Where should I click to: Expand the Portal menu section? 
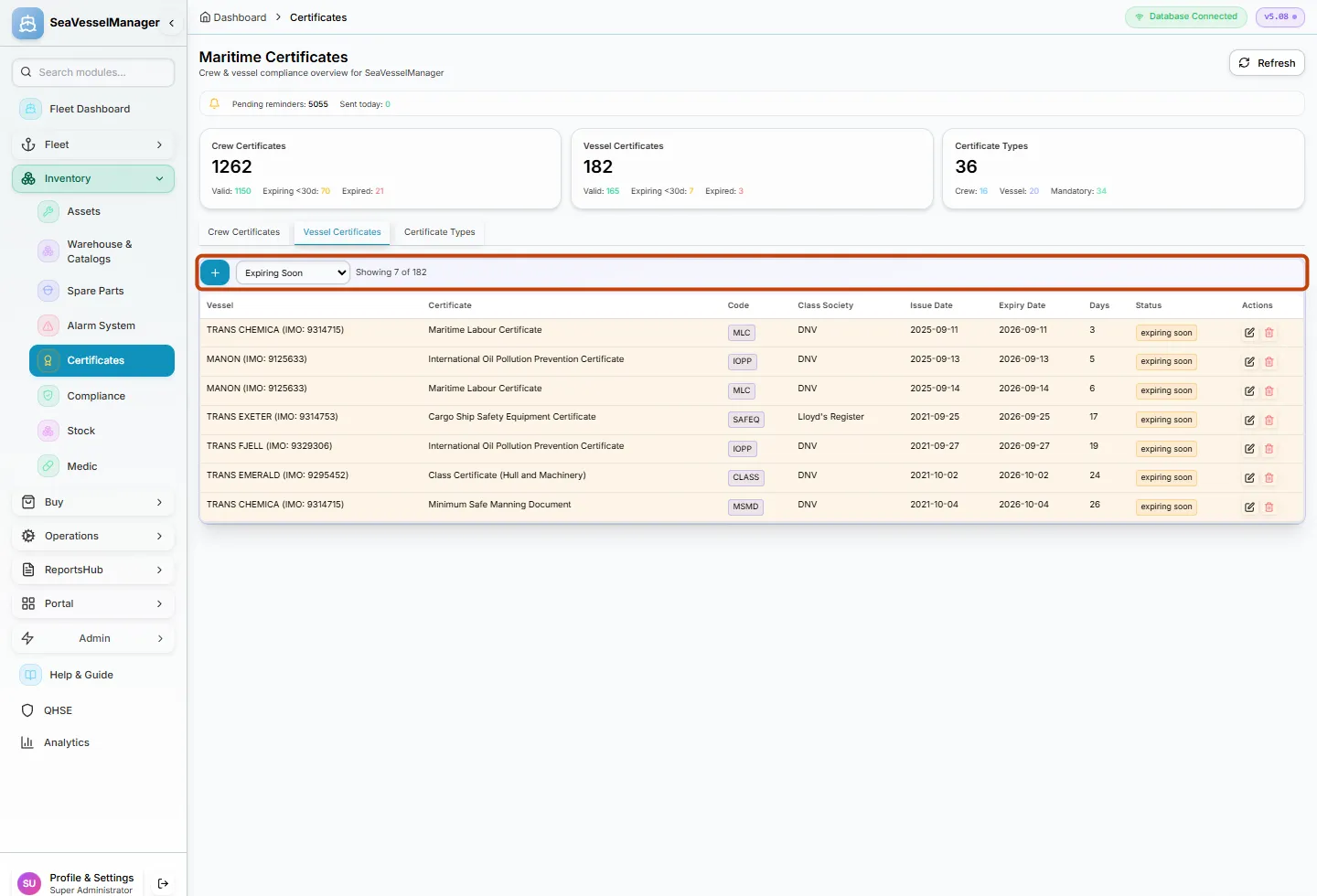[x=93, y=603]
